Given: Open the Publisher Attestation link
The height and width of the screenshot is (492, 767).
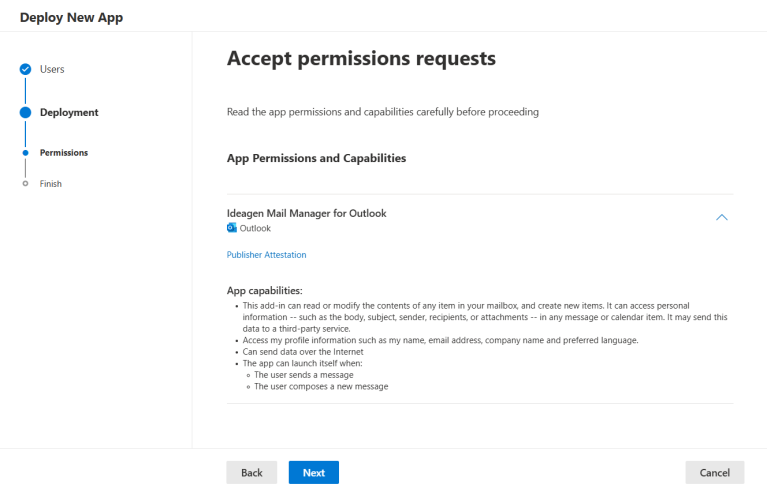Looking at the screenshot, I should 266,255.
